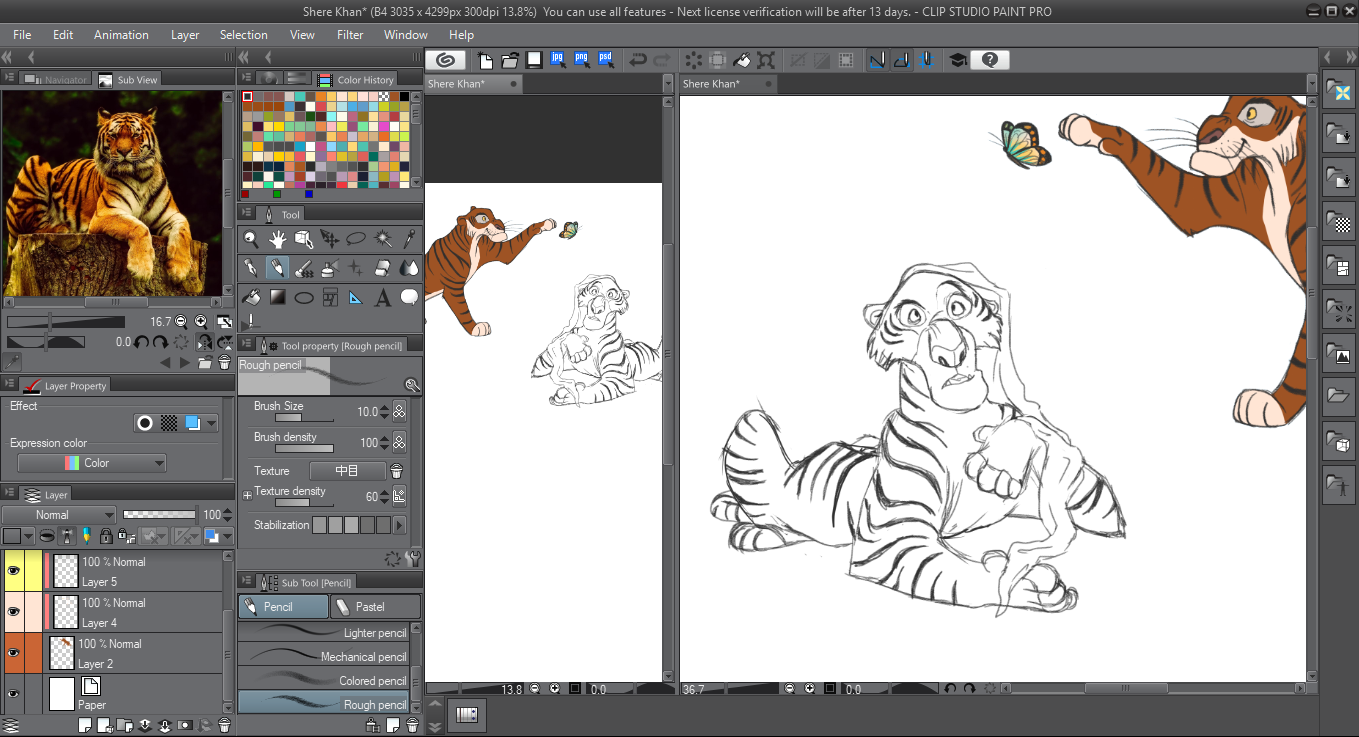Select the Eraser tool
Image resolution: width=1359 pixels, height=737 pixels.
[x=382, y=268]
